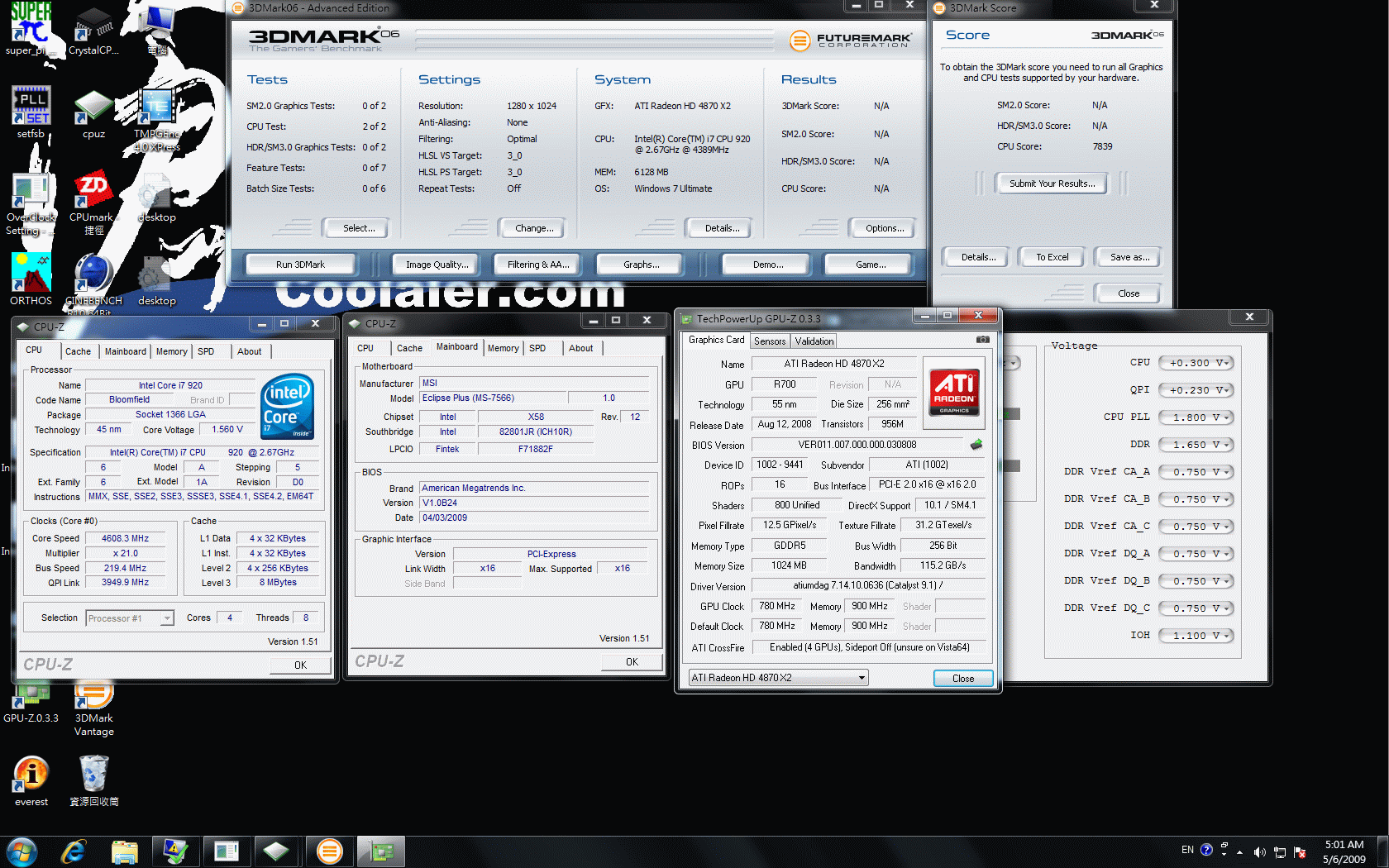
Task: Expand the ATI Radeon HD 4870 X2 card selector
Action: pos(778,678)
